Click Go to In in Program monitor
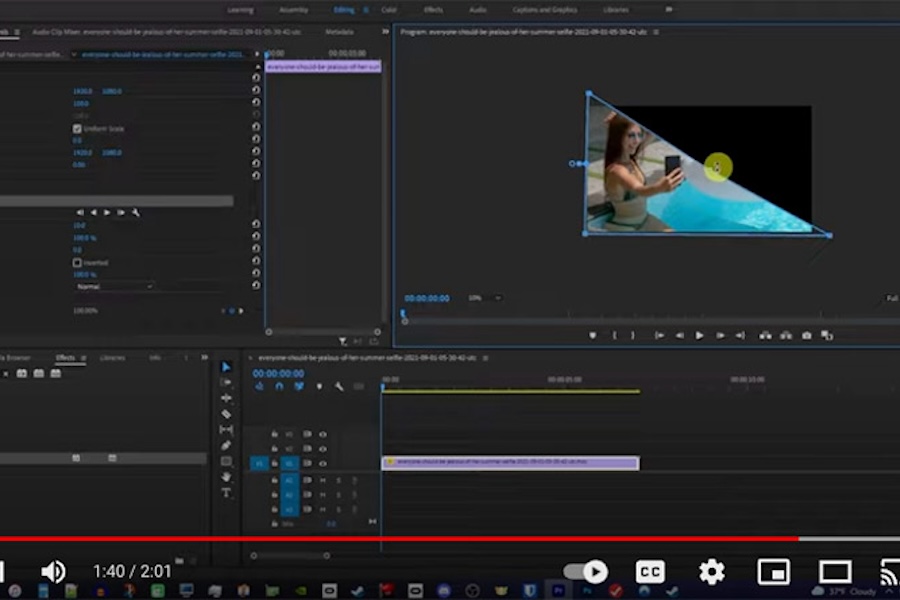 (x=660, y=335)
